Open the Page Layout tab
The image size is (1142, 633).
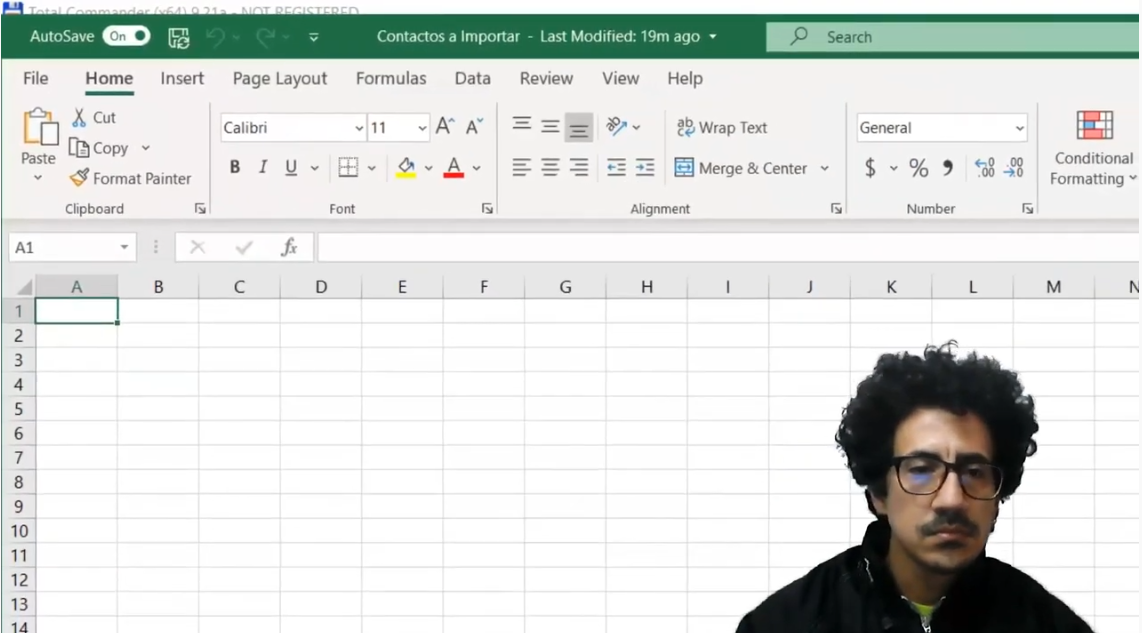(x=280, y=78)
